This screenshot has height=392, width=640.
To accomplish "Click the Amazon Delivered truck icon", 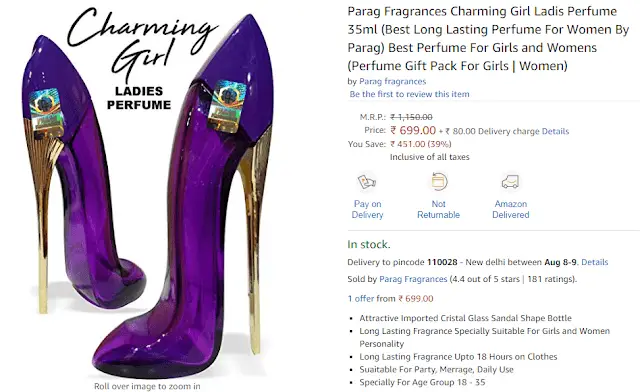I will [510, 182].
